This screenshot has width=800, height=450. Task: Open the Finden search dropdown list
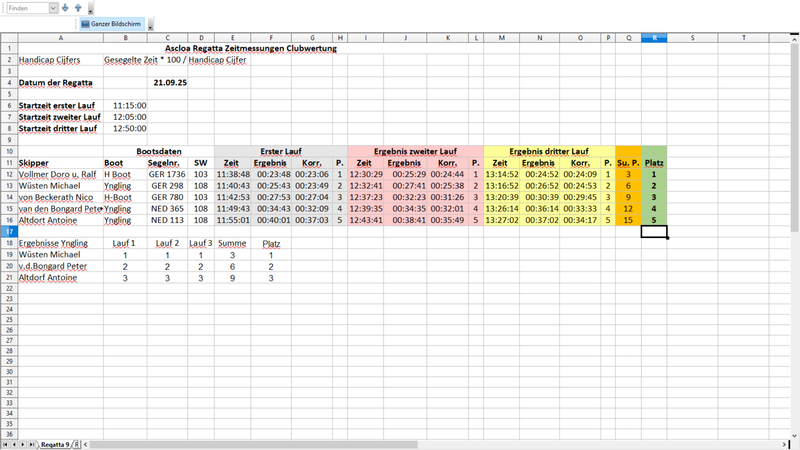coord(52,7)
